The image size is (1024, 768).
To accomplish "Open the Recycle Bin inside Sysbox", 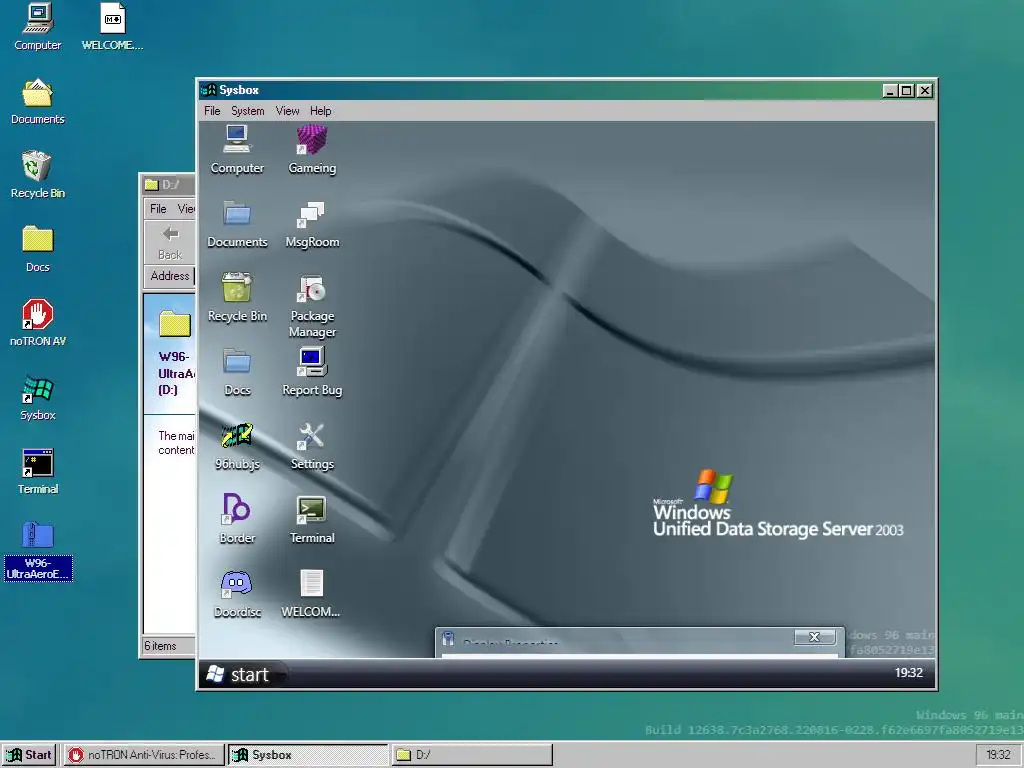I will pos(237,298).
